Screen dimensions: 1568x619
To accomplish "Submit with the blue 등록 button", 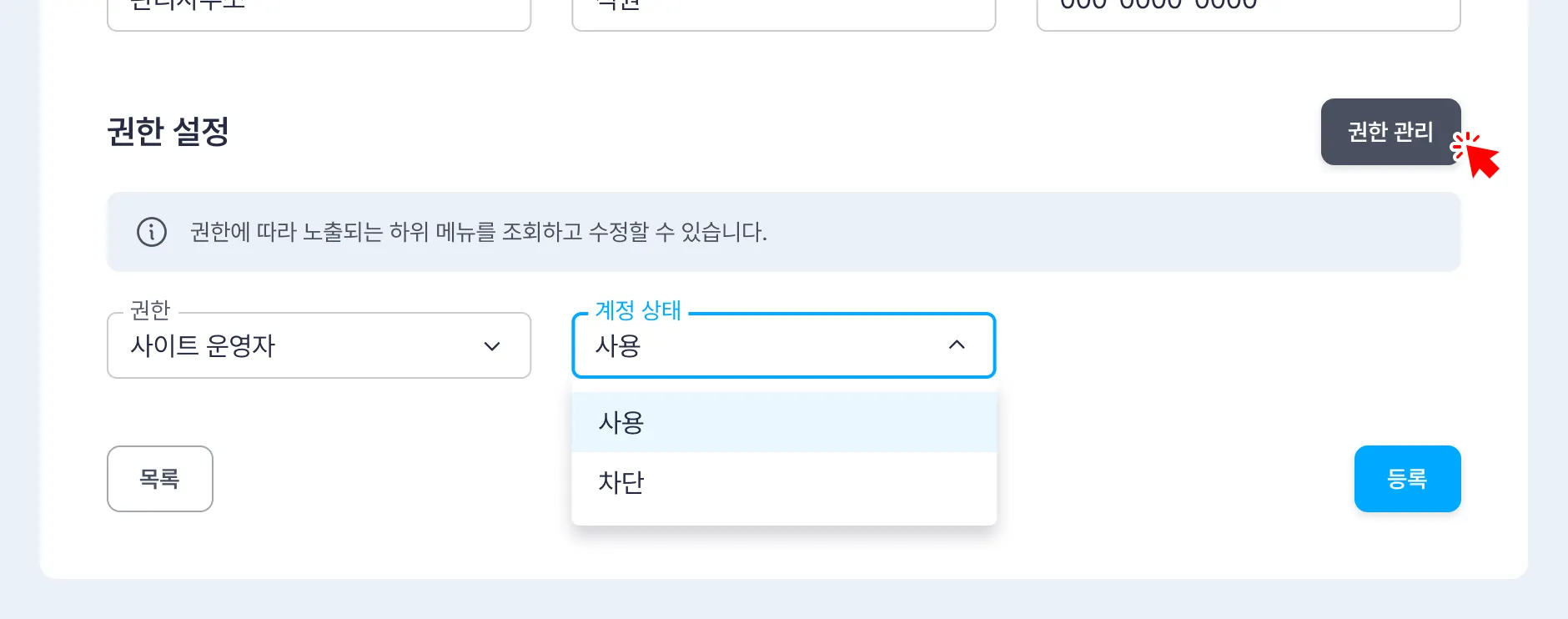I will click(1407, 479).
